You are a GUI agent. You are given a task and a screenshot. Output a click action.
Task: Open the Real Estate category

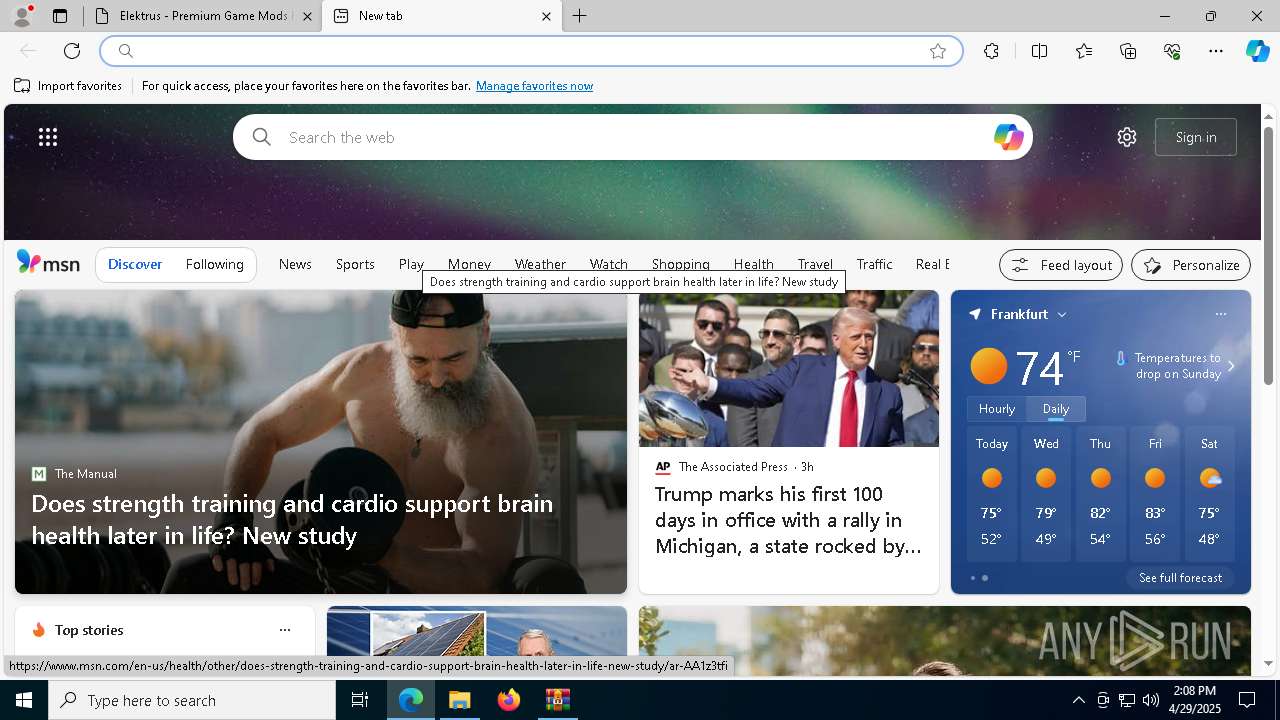(x=932, y=264)
